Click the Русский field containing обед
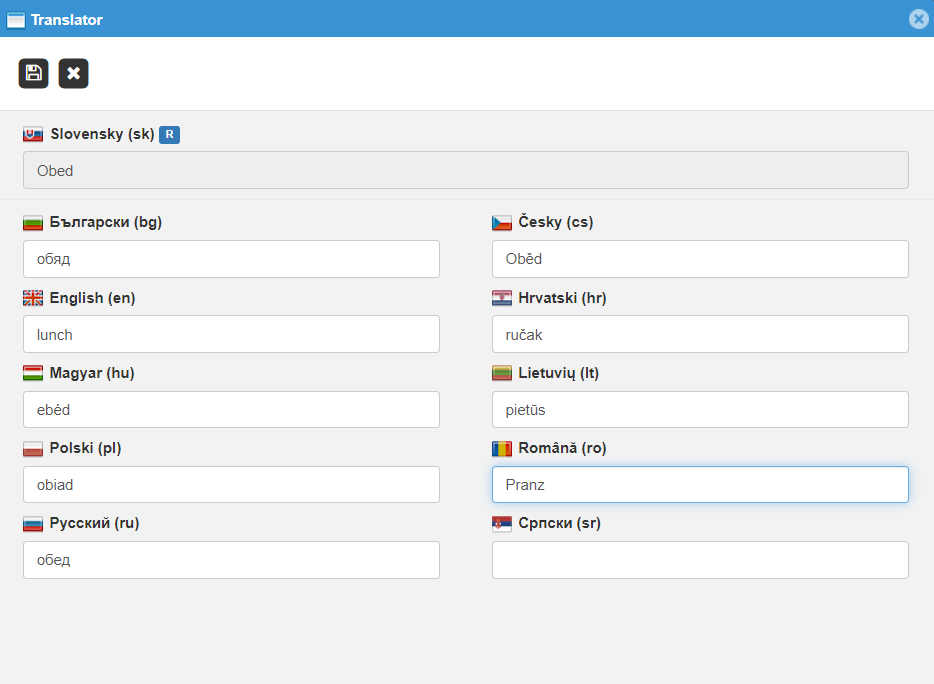 [231, 560]
